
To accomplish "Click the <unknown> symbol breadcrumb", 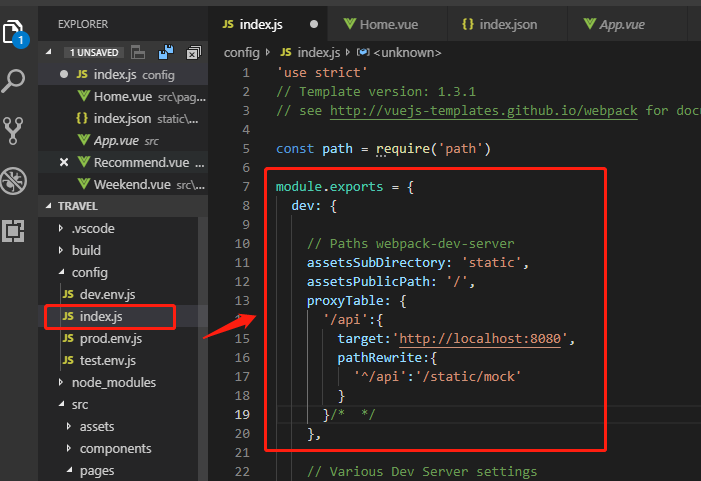I will pyautogui.click(x=399, y=53).
